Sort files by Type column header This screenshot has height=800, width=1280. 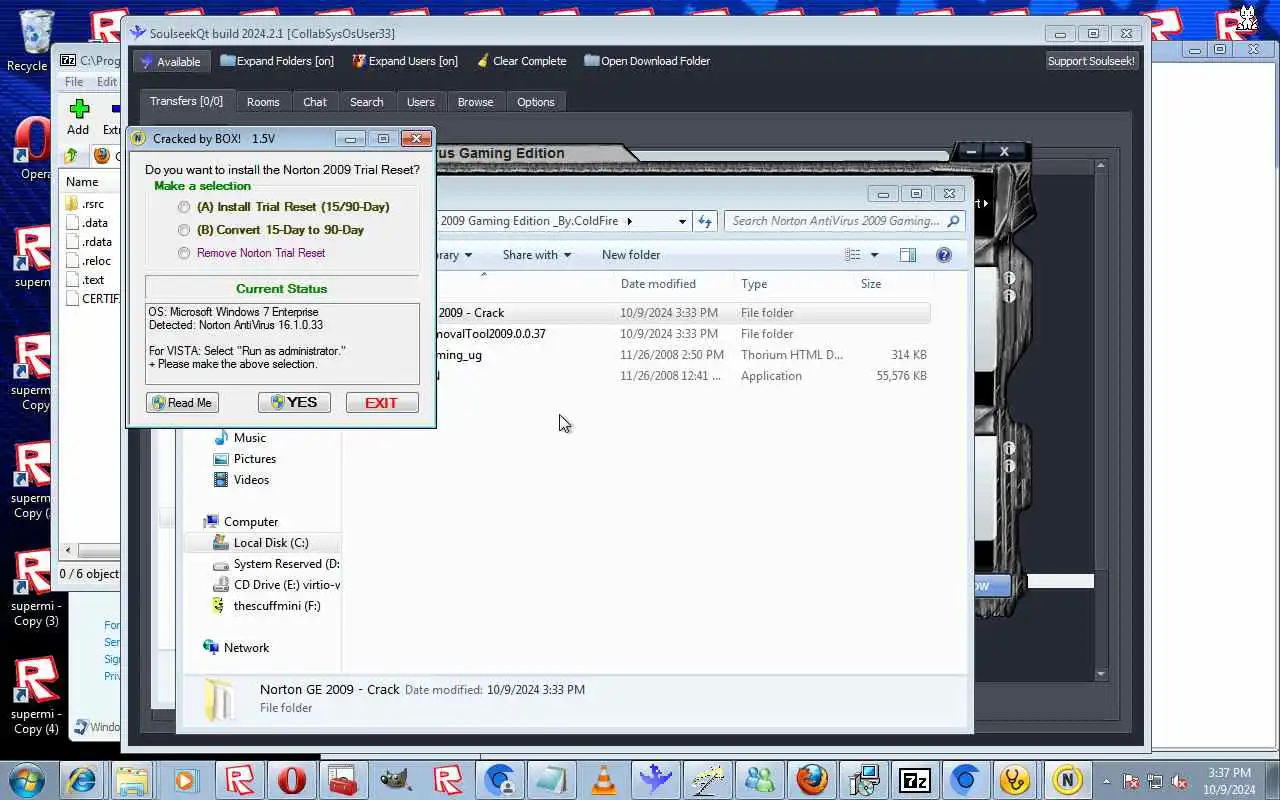[754, 284]
